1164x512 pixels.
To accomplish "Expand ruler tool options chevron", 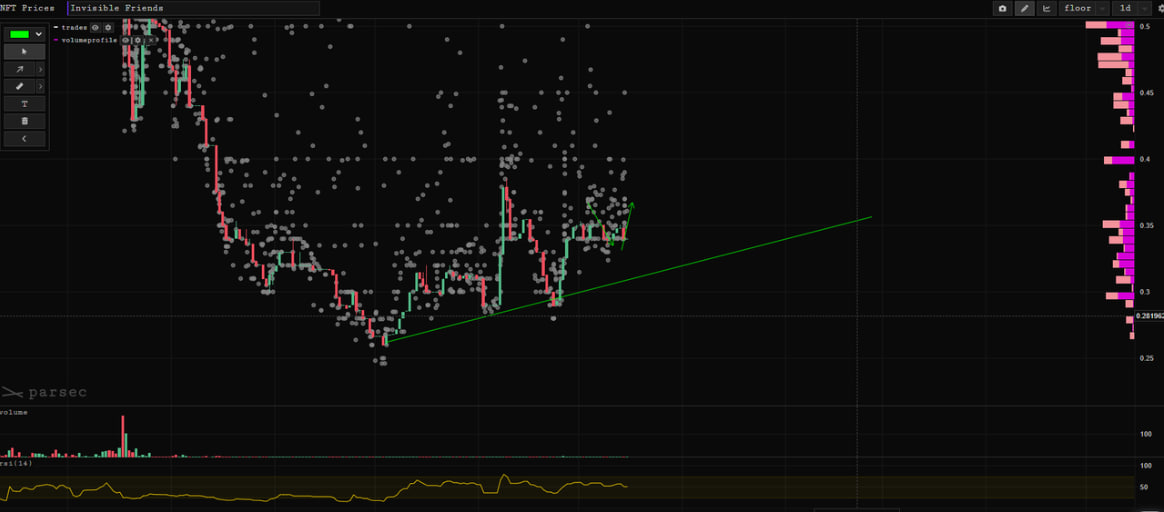I will (x=40, y=86).
